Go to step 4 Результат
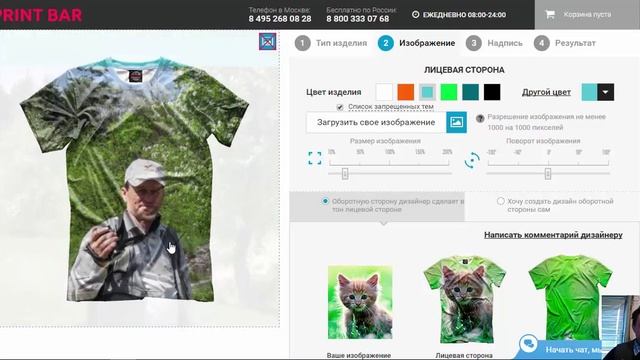Viewport: 640px width, 360px height. pos(565,43)
